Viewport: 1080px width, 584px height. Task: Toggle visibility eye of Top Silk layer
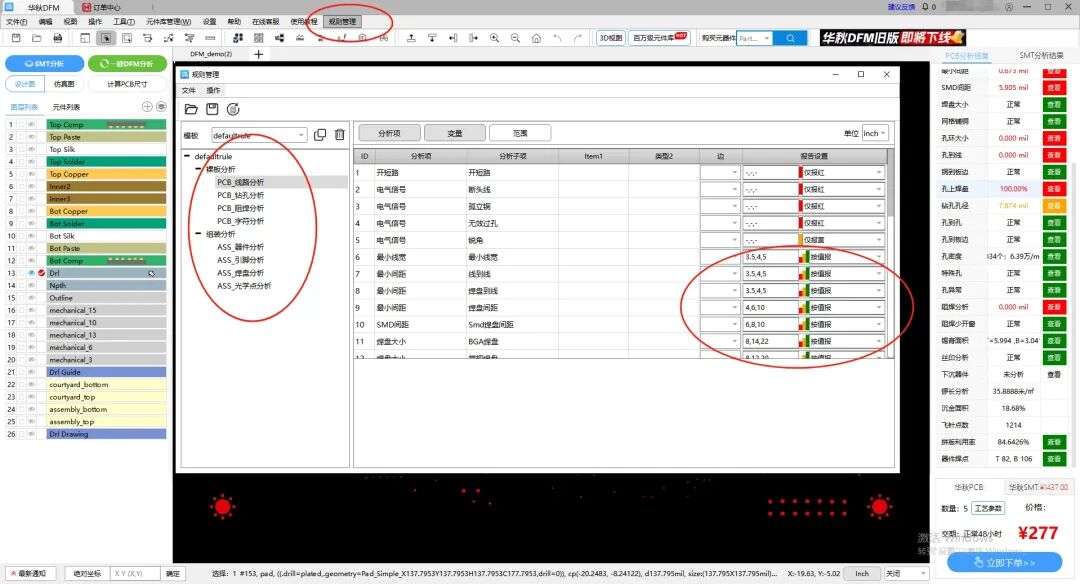click(31, 149)
